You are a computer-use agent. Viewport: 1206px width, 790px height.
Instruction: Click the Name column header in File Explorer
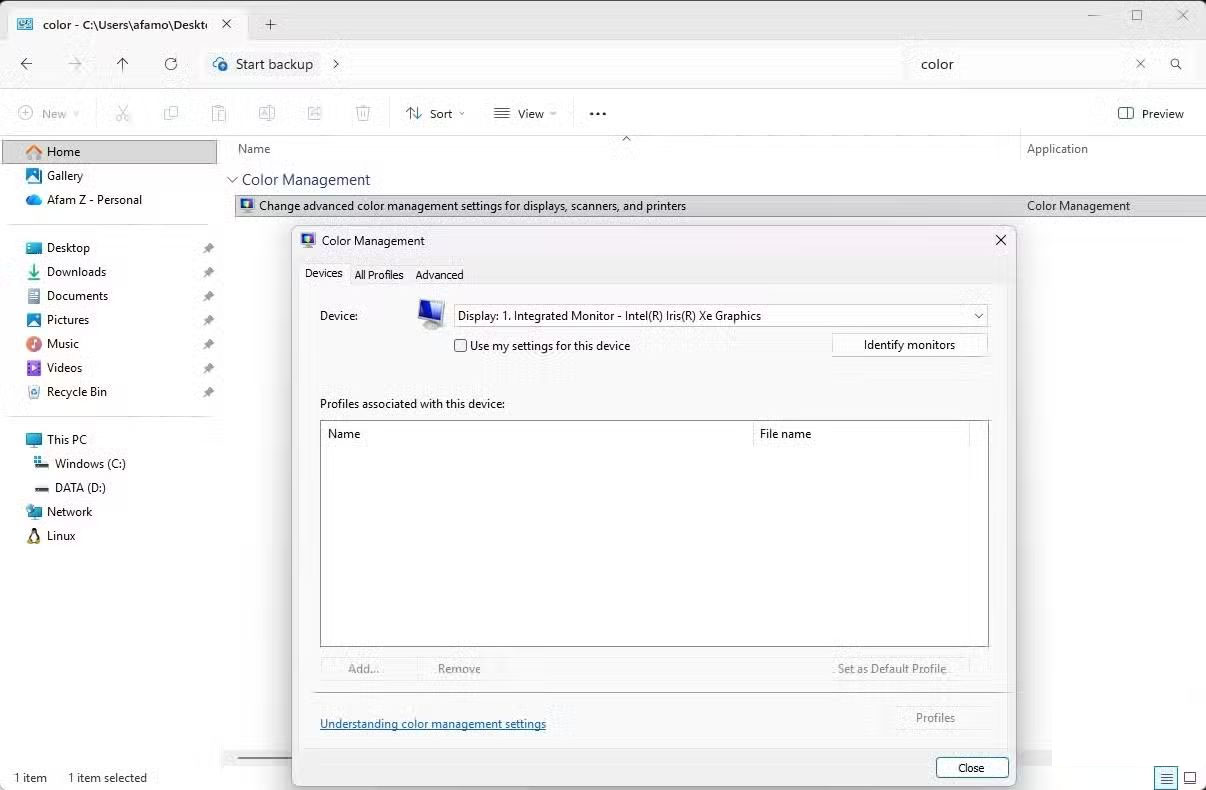coord(254,149)
